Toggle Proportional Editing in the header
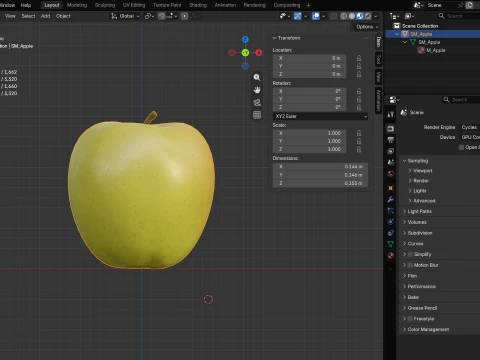The height and width of the screenshot is (360, 480). coord(184,16)
